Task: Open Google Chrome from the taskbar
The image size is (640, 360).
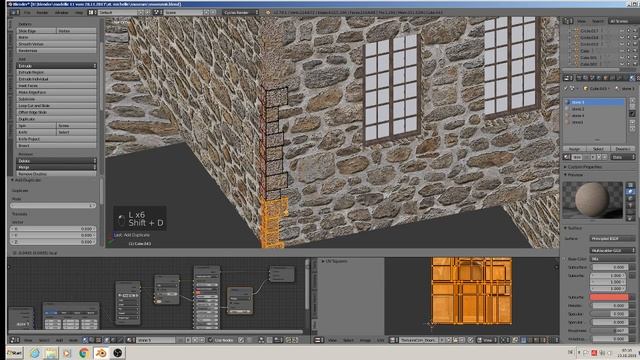Action: click(x=84, y=353)
